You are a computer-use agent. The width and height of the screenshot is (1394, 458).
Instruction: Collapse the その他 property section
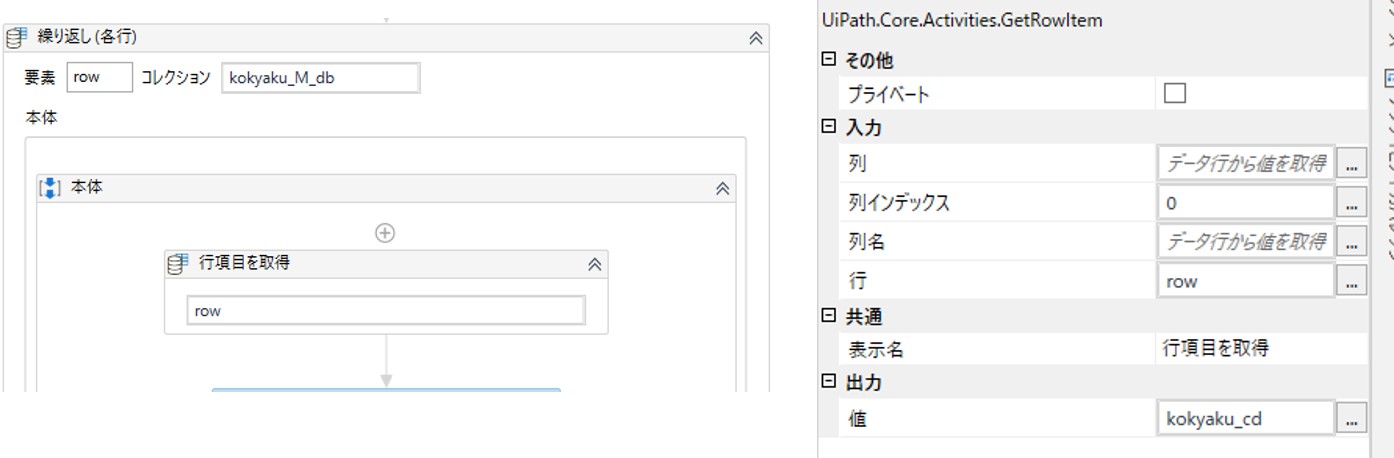point(828,60)
